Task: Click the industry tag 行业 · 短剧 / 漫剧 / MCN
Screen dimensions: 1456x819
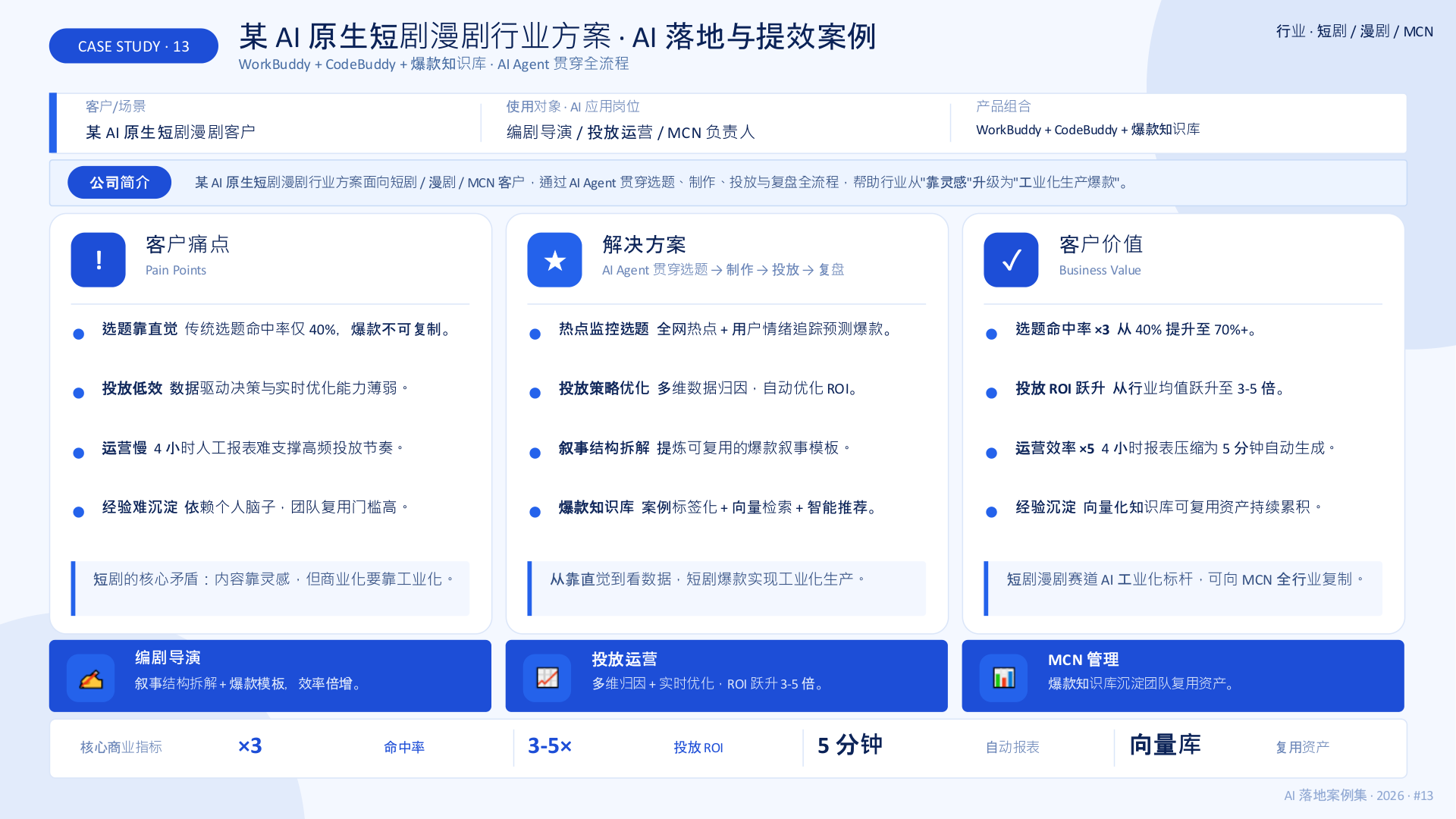Action: click(x=1354, y=31)
